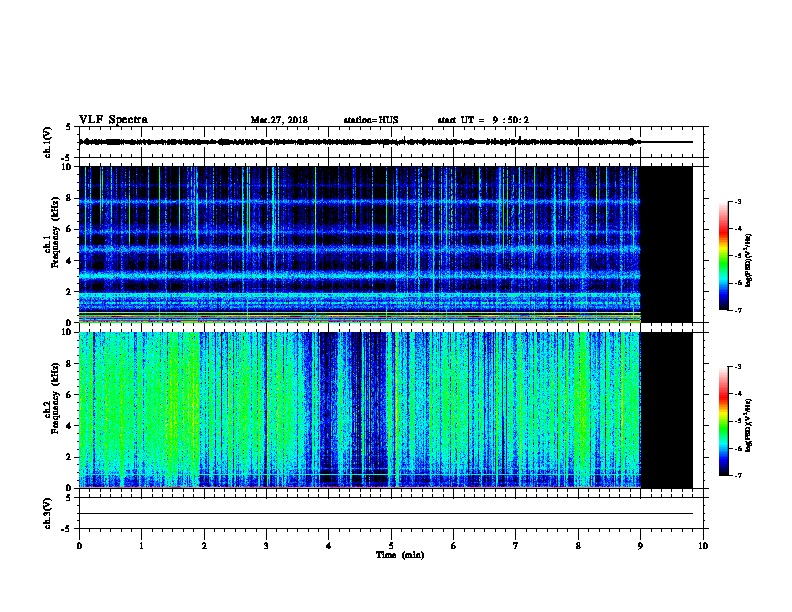Screen dimensions: 792x612
Task: Click the flat ch.3 waveform line
Action: click(386, 514)
